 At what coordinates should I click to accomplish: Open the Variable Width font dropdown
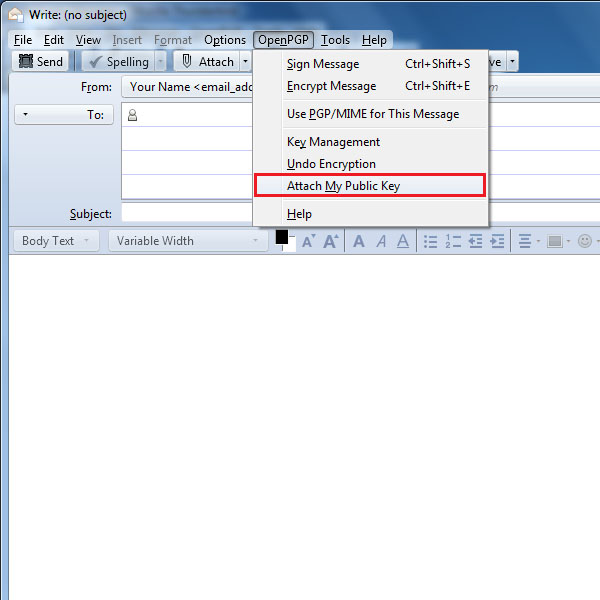(188, 241)
